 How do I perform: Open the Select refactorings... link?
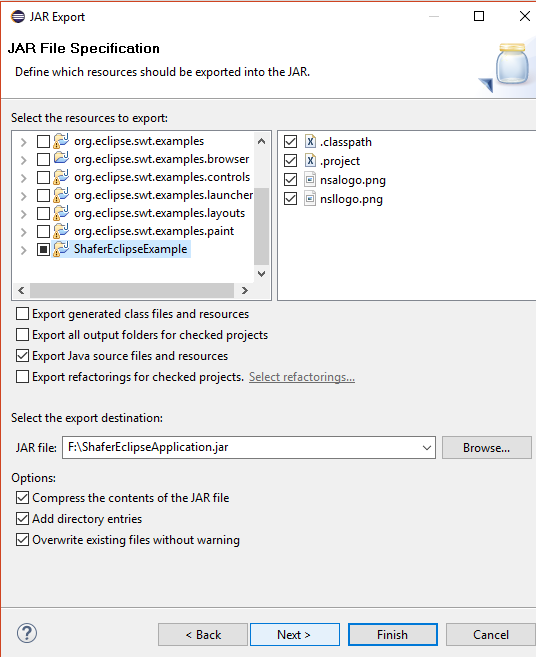tap(302, 377)
